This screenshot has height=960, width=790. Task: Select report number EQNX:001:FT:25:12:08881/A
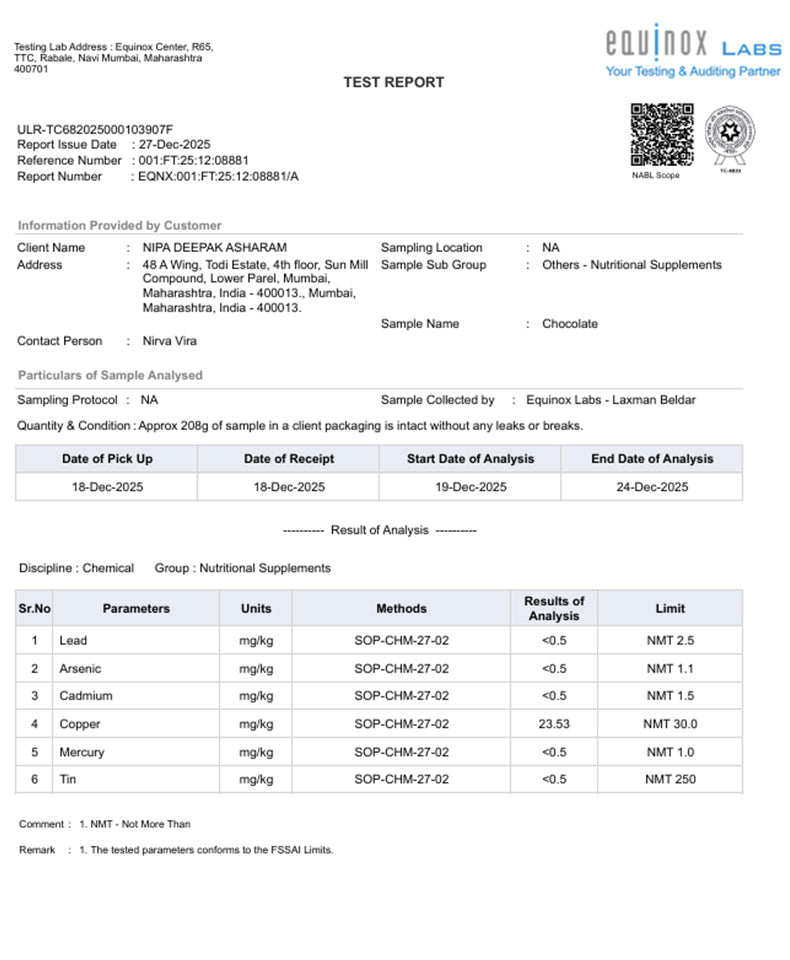pyautogui.click(x=218, y=177)
